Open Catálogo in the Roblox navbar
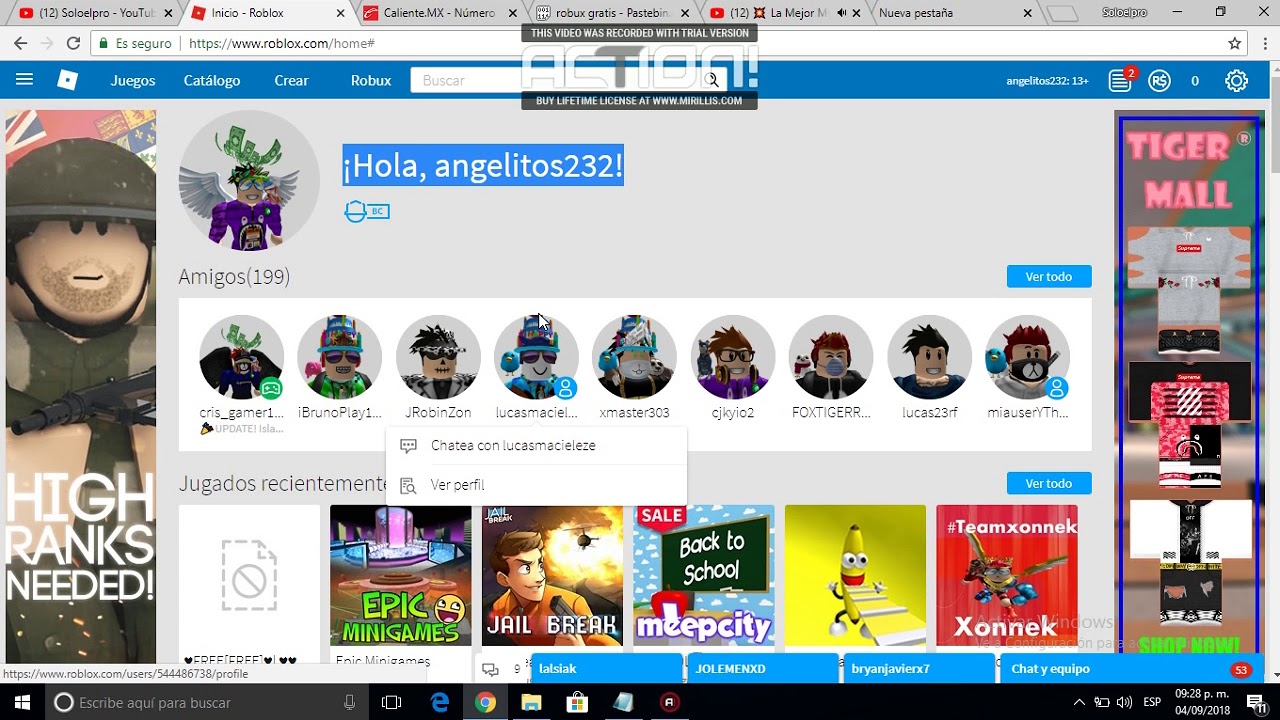The image size is (1280, 720). 212,80
